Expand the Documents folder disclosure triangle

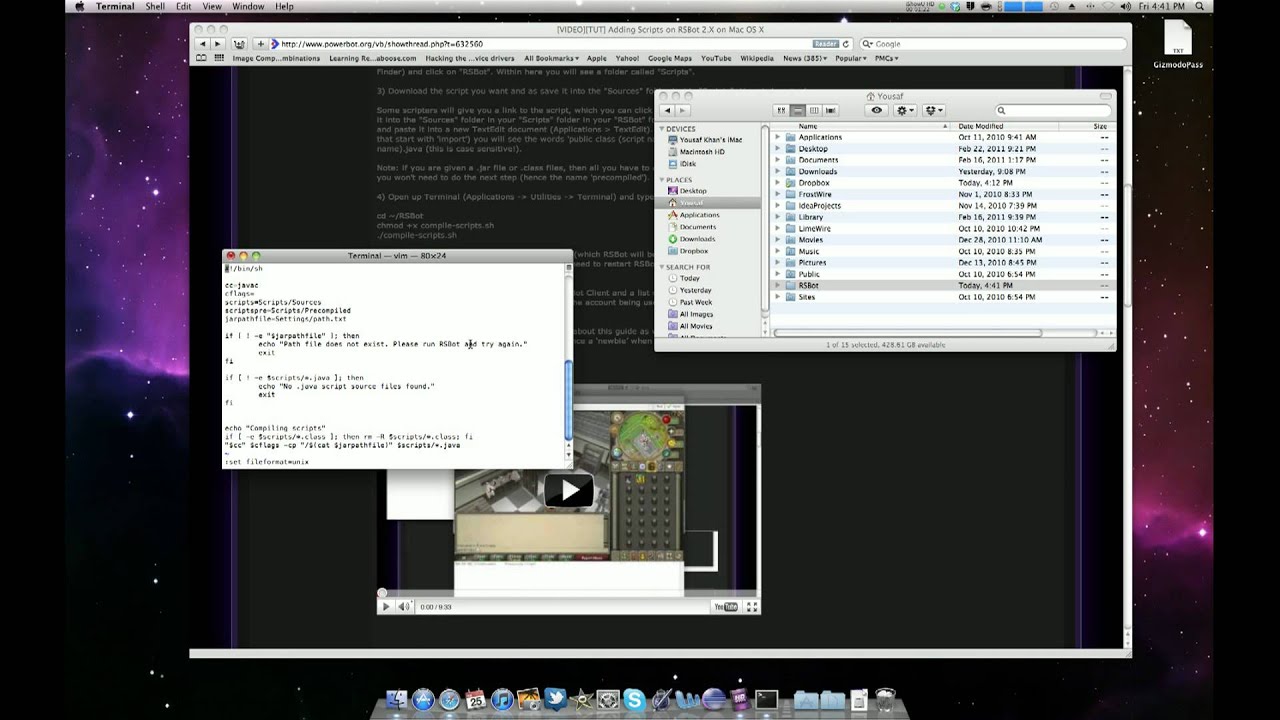tap(778, 160)
